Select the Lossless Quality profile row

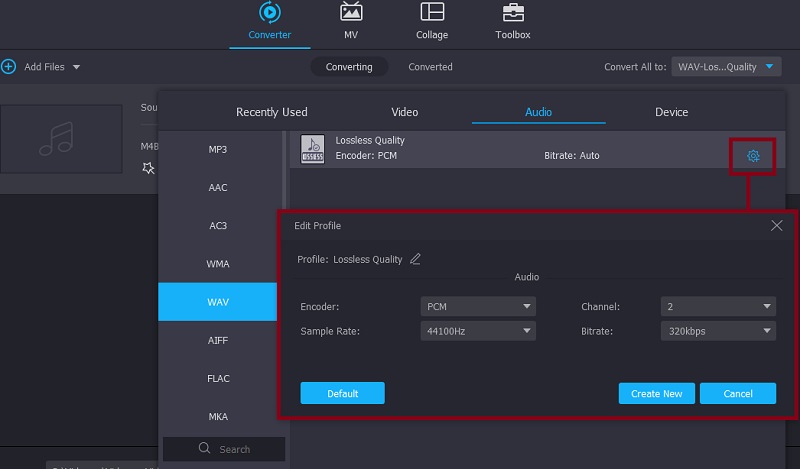[x=537, y=149]
